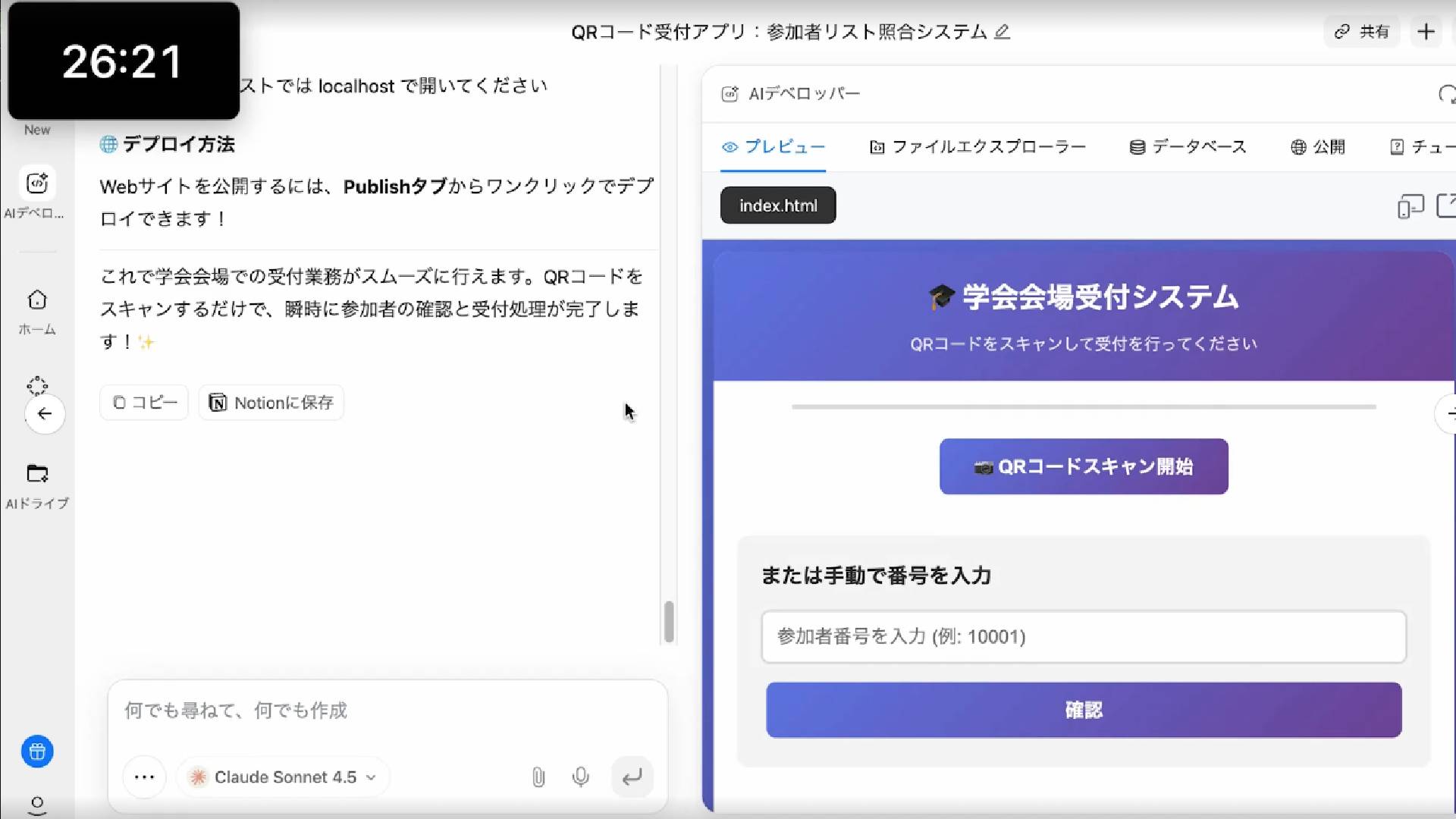
Task: Click the pencil edit title icon
Action: pyautogui.click(x=1002, y=32)
